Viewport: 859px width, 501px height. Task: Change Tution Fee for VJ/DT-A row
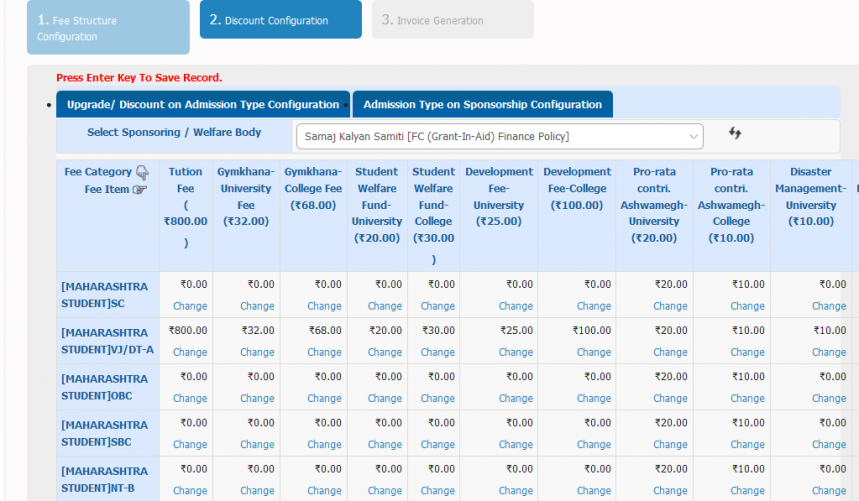click(x=190, y=352)
